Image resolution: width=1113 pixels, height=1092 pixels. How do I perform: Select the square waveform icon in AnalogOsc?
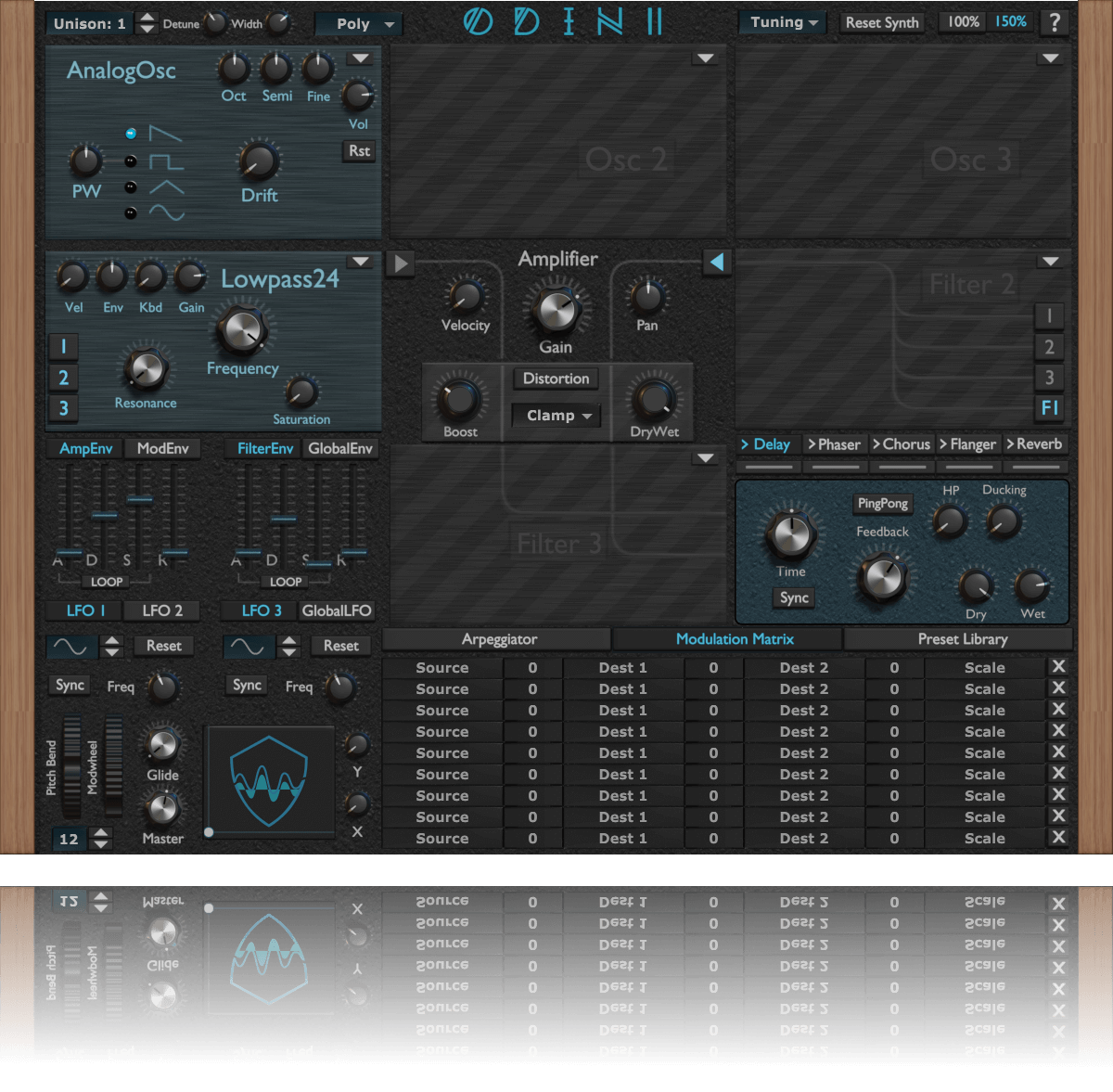click(x=166, y=161)
